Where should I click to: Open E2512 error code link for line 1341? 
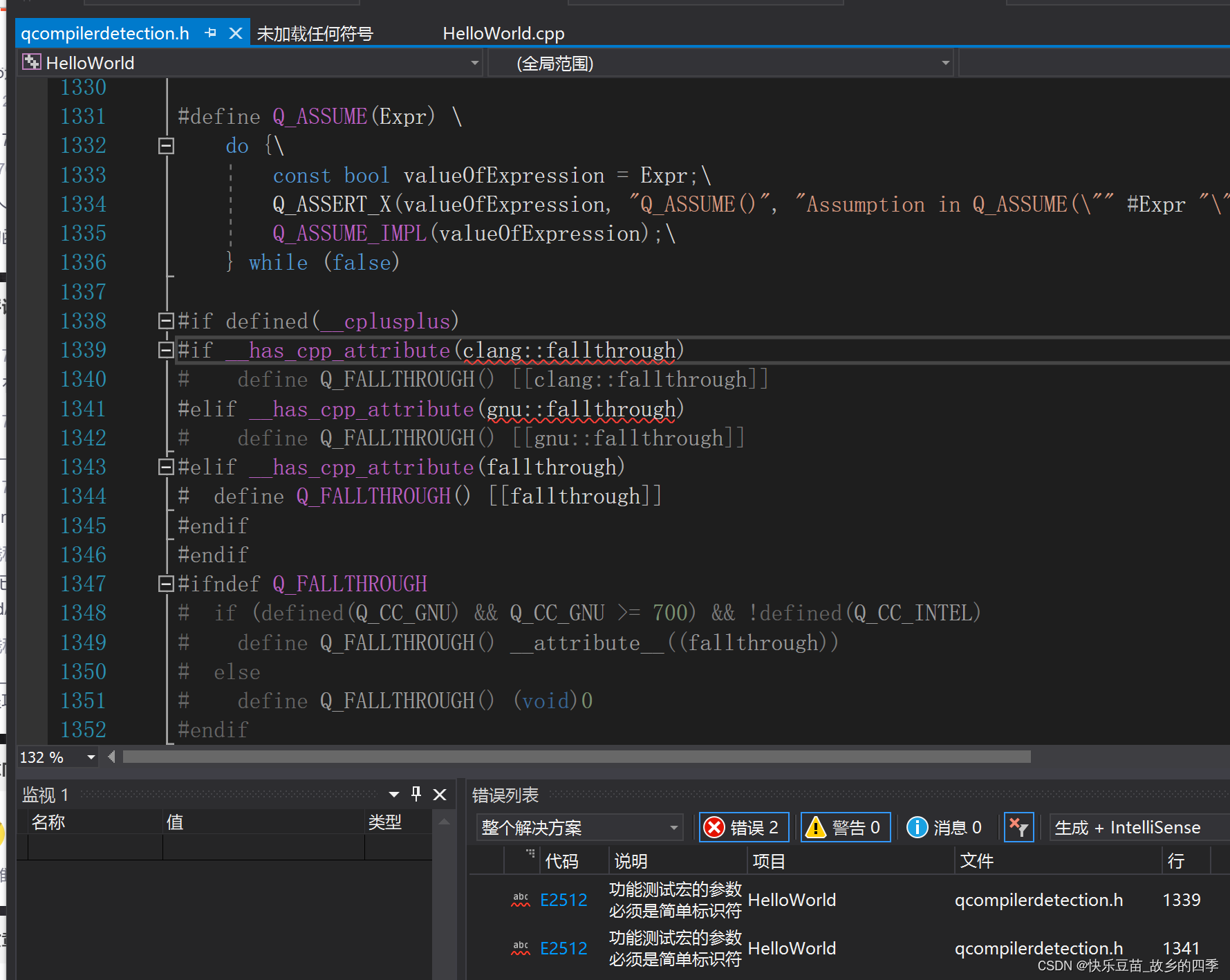click(563, 948)
